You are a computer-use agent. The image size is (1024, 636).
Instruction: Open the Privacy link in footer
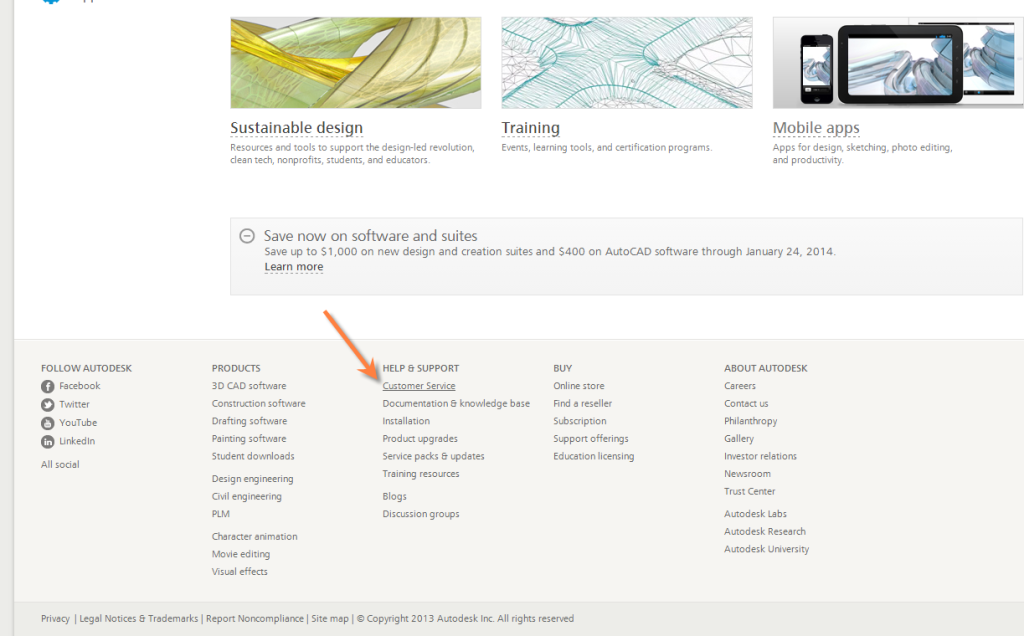click(x=56, y=618)
